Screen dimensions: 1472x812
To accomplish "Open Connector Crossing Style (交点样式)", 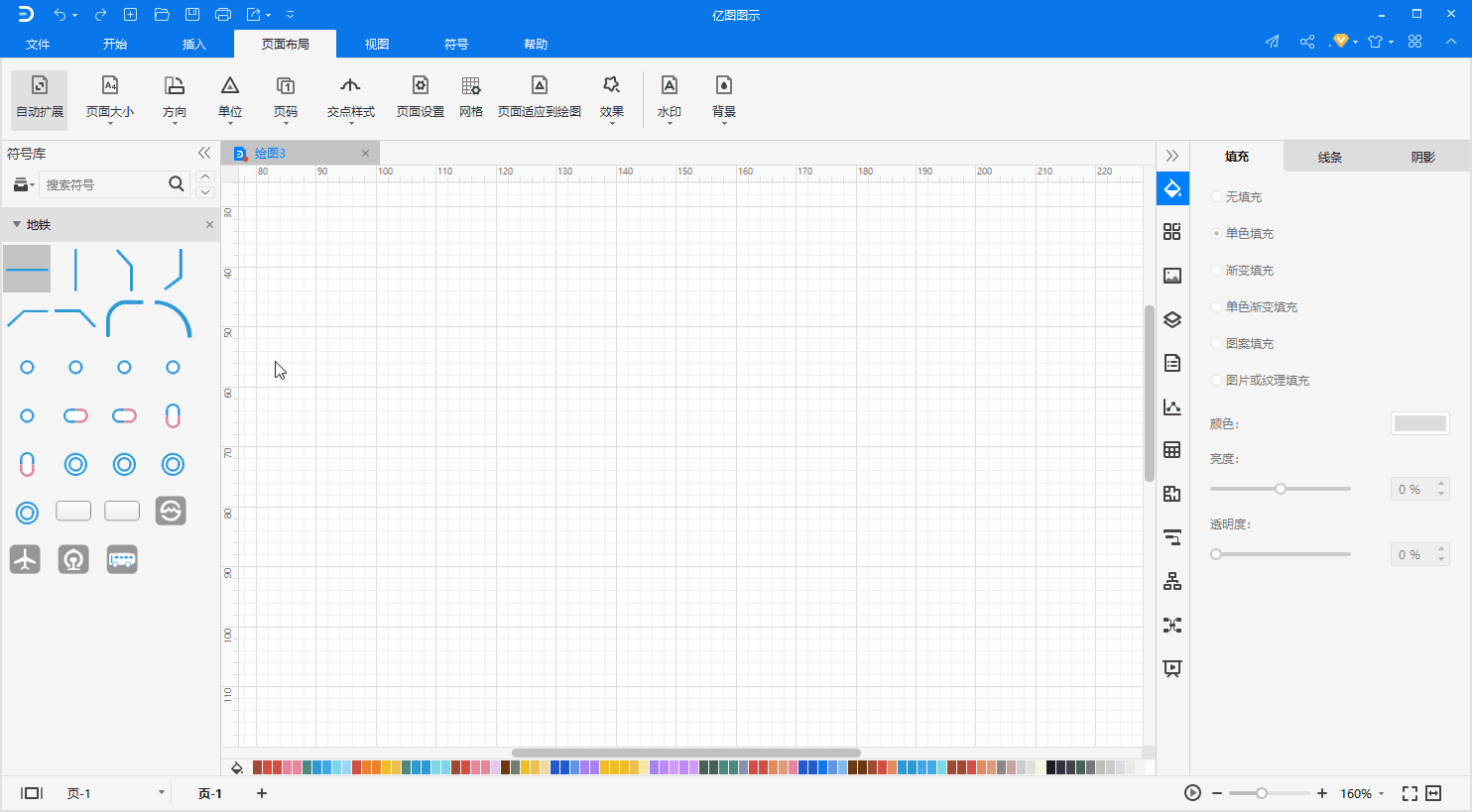I will tap(351, 99).
